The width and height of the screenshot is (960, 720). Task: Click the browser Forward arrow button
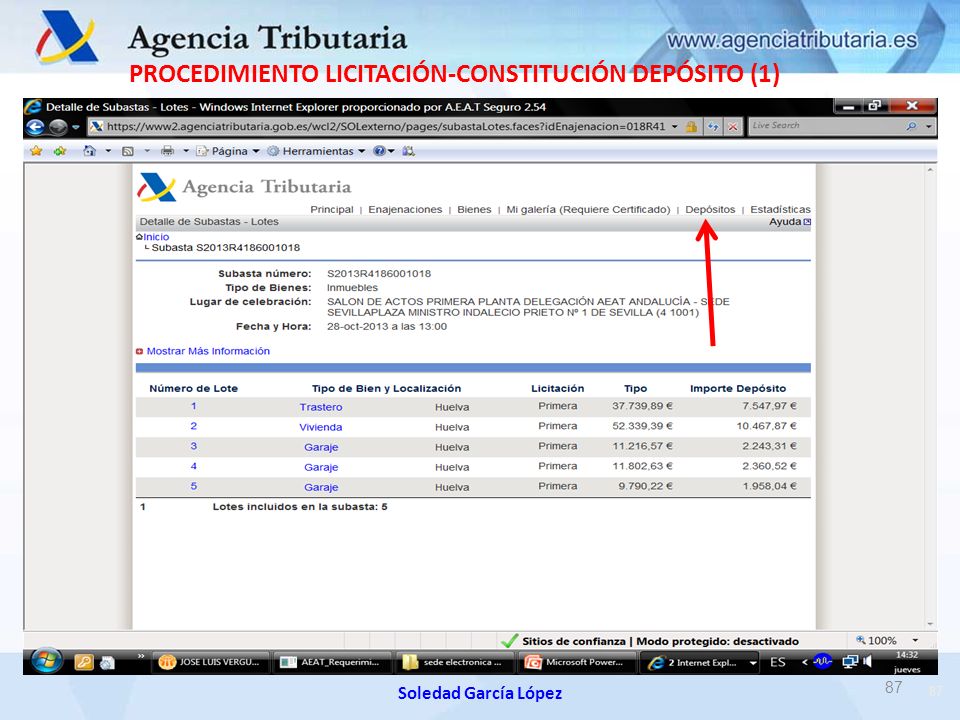(58, 127)
